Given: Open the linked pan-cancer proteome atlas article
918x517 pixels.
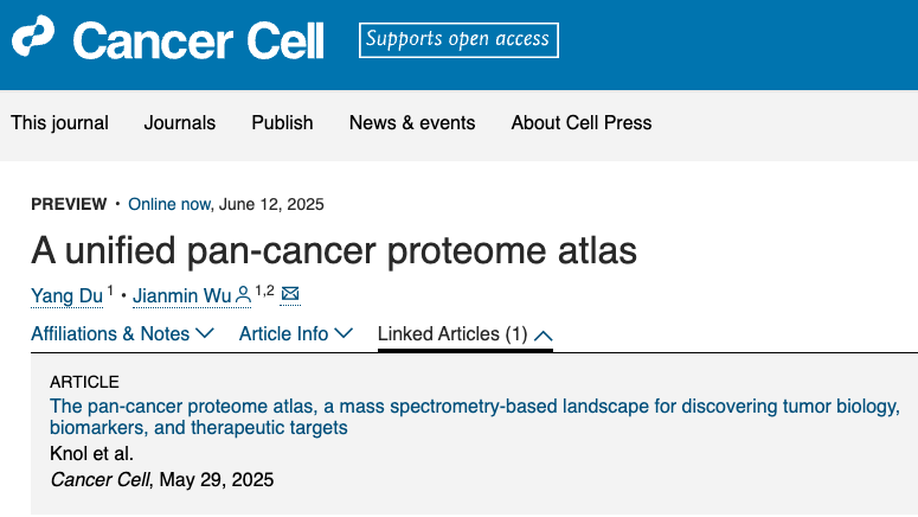Looking at the screenshot, I should [x=475, y=417].
